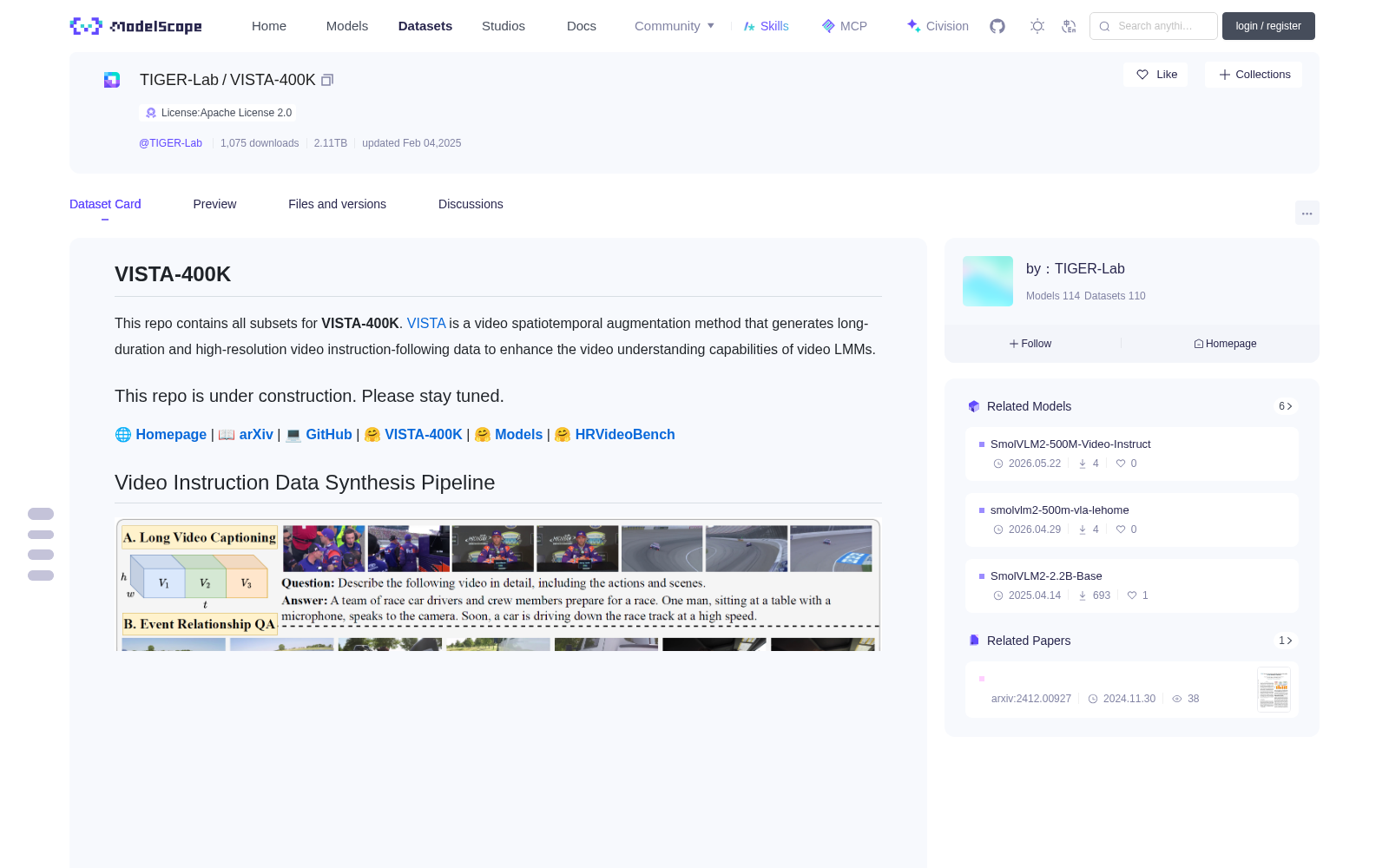This screenshot has height=868, width=1389.
Task: Open the Skills link in navigation
Action: [x=766, y=26]
